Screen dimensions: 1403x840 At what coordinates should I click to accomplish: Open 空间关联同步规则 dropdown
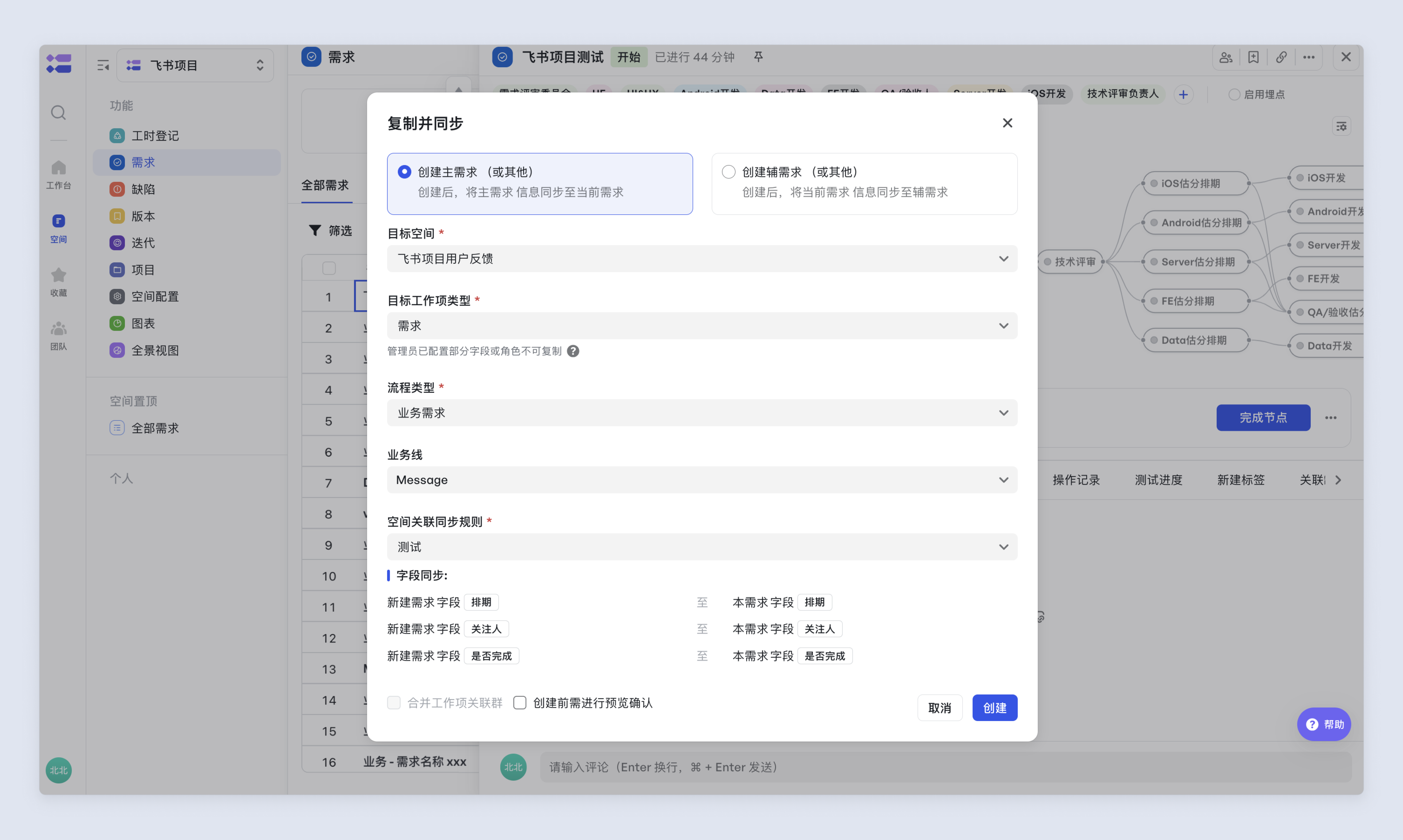[x=702, y=547]
